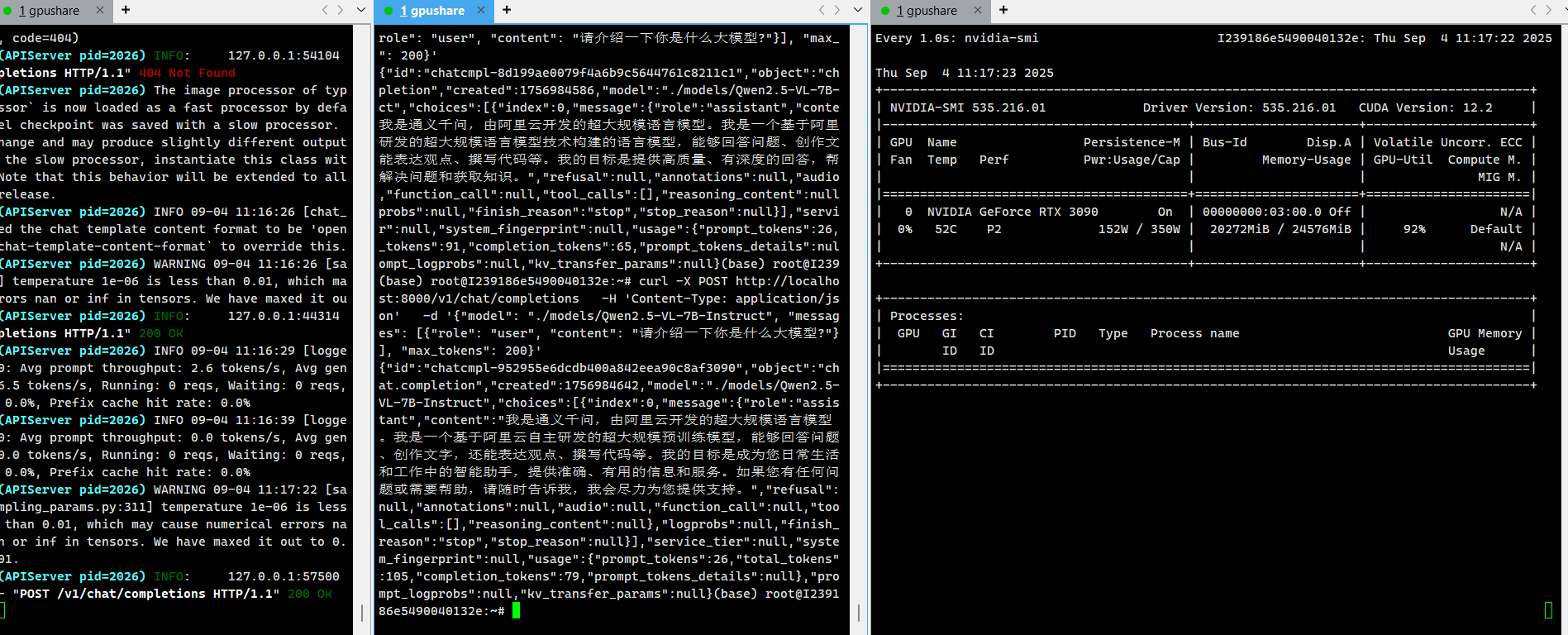Activate the right pane's gpushare tab

(931, 11)
